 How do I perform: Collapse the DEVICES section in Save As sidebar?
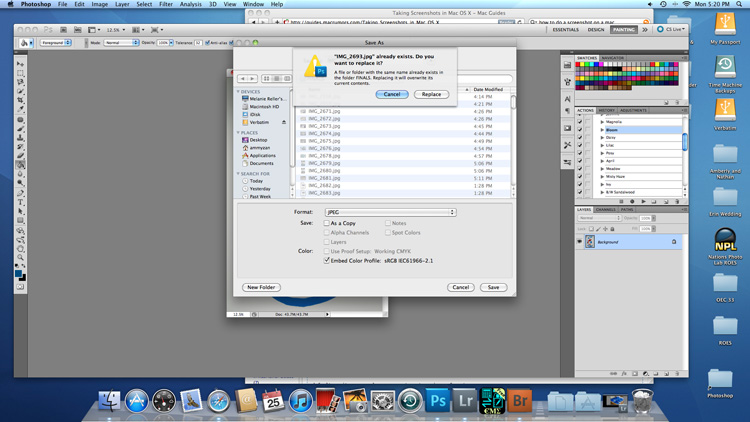pos(238,91)
